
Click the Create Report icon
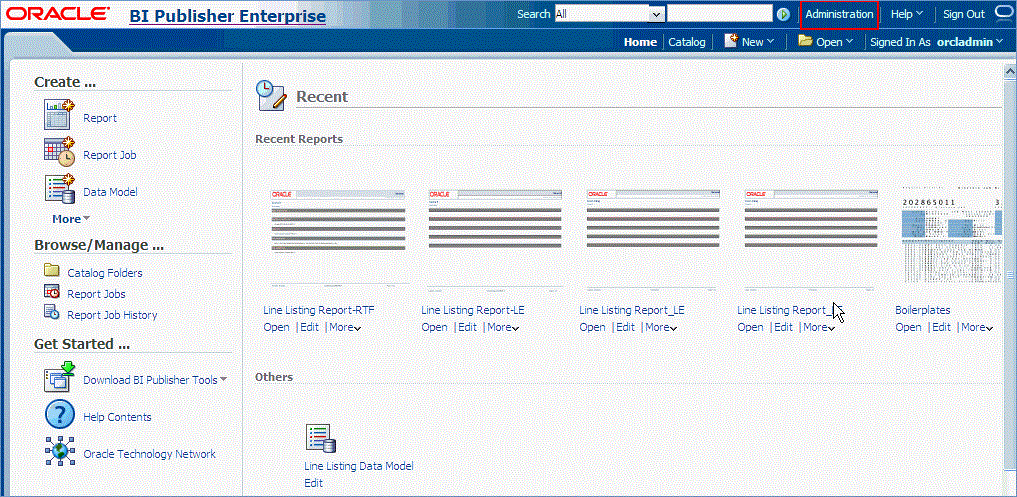(x=60, y=115)
